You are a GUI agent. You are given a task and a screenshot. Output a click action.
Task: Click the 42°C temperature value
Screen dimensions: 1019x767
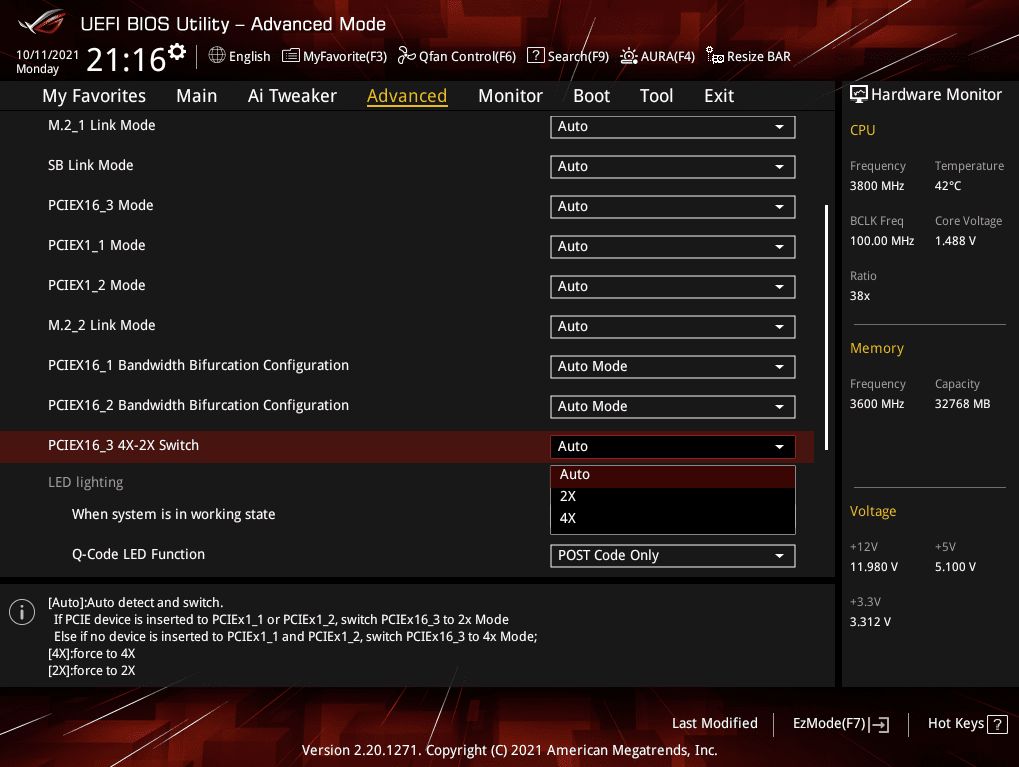coord(948,186)
